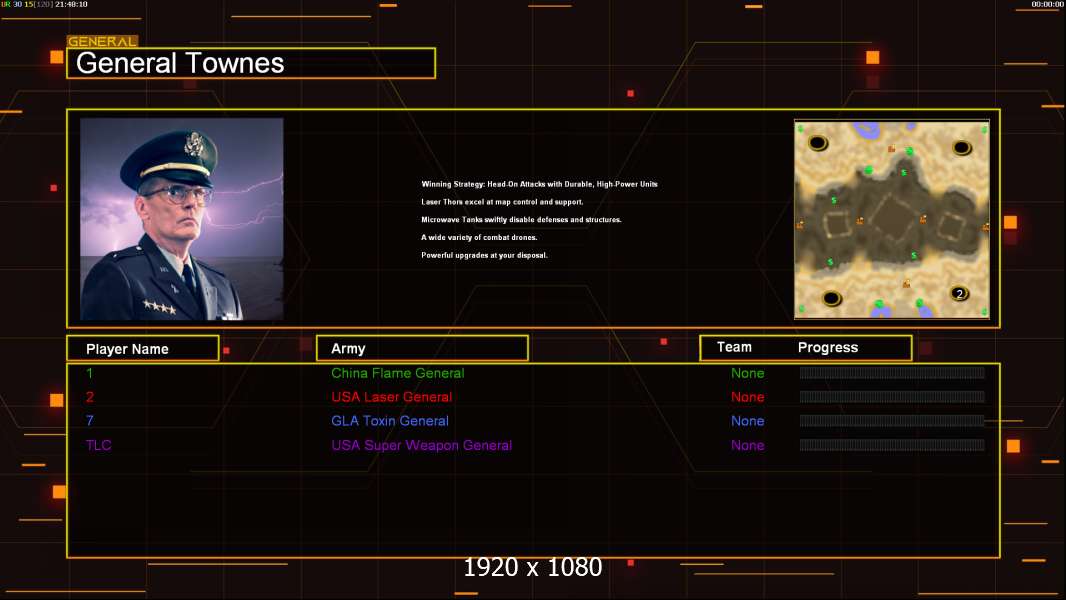
Task: Select start position 2 marker on minimap
Action: 959,294
